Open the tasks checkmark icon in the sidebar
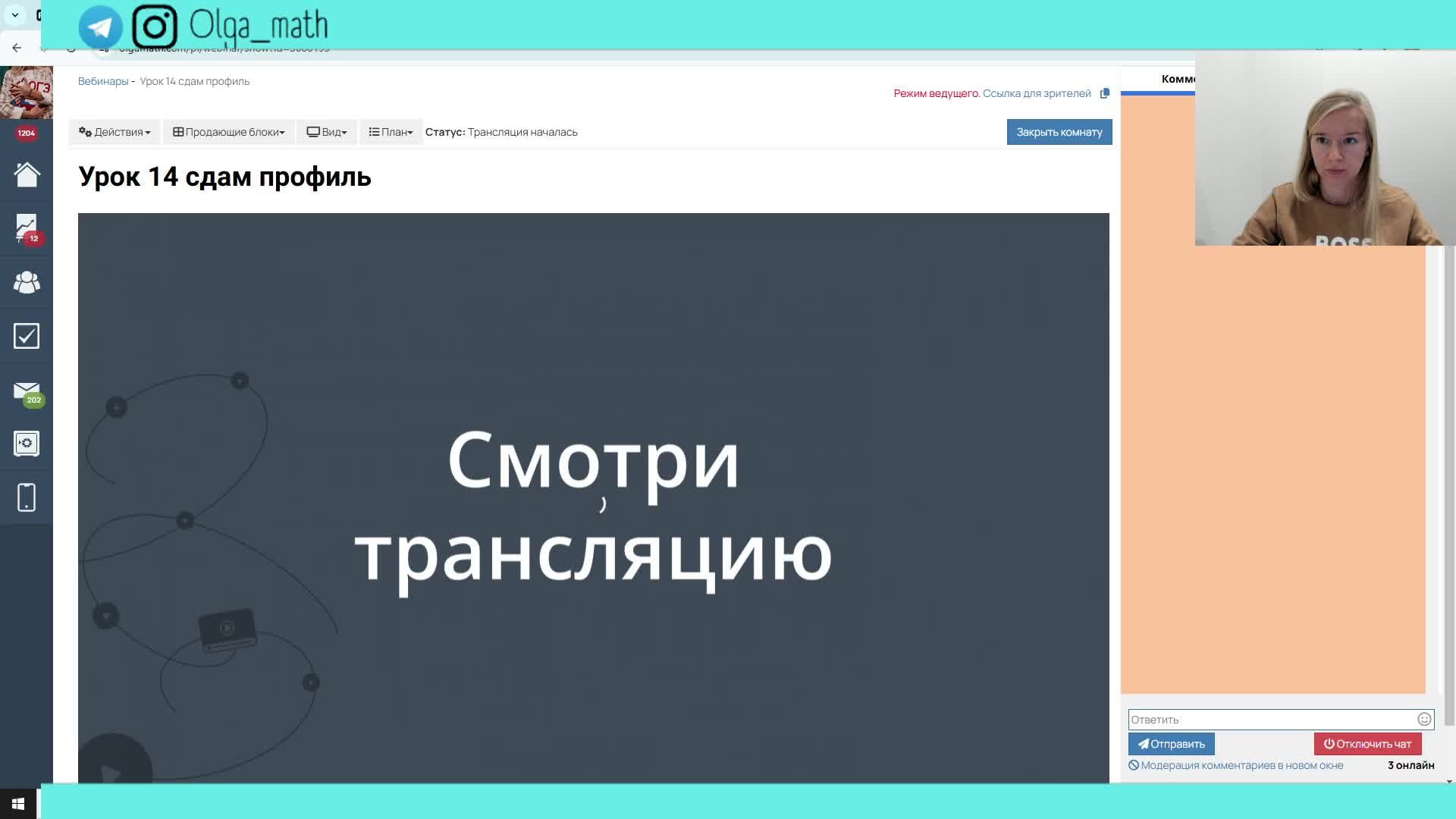This screenshot has width=1456, height=819. pyautogui.click(x=27, y=336)
